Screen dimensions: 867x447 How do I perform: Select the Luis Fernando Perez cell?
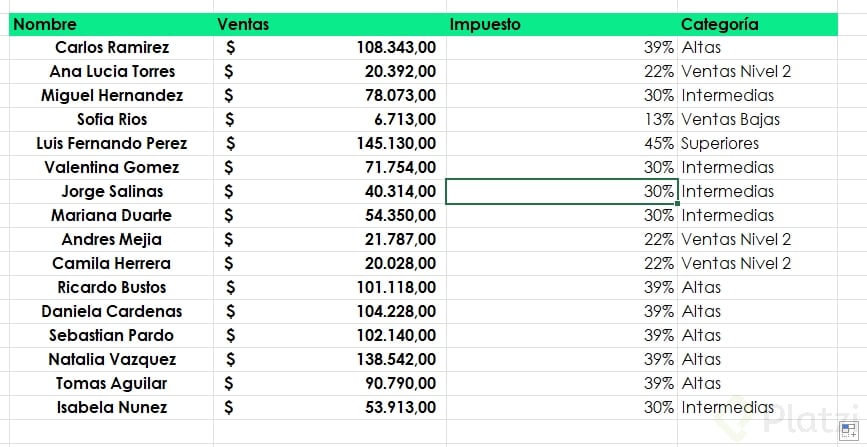point(112,143)
